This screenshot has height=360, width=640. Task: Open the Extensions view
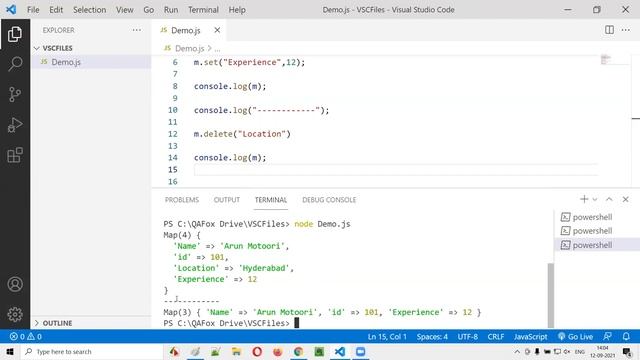[x=15, y=155]
